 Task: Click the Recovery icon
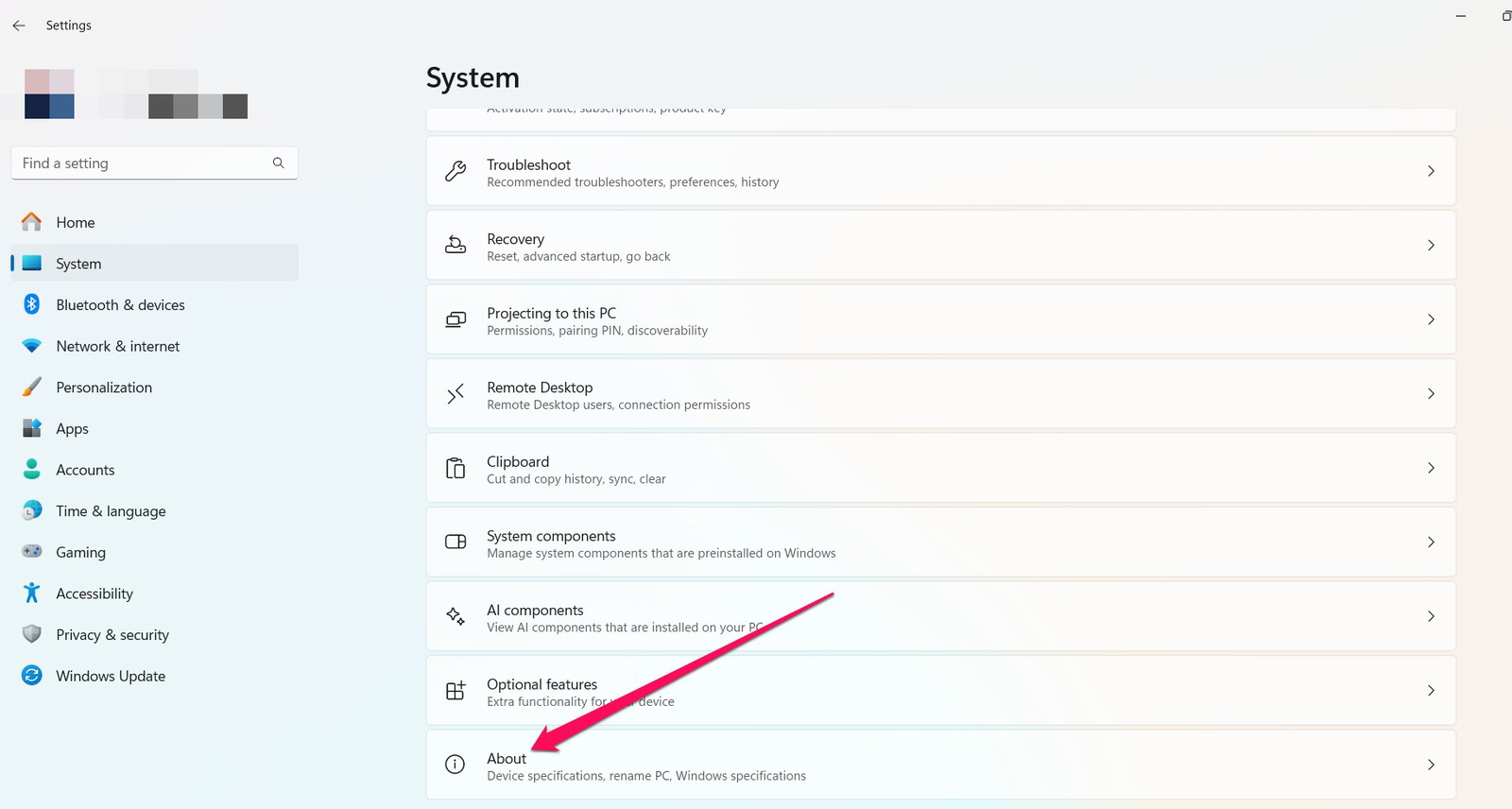(455, 245)
